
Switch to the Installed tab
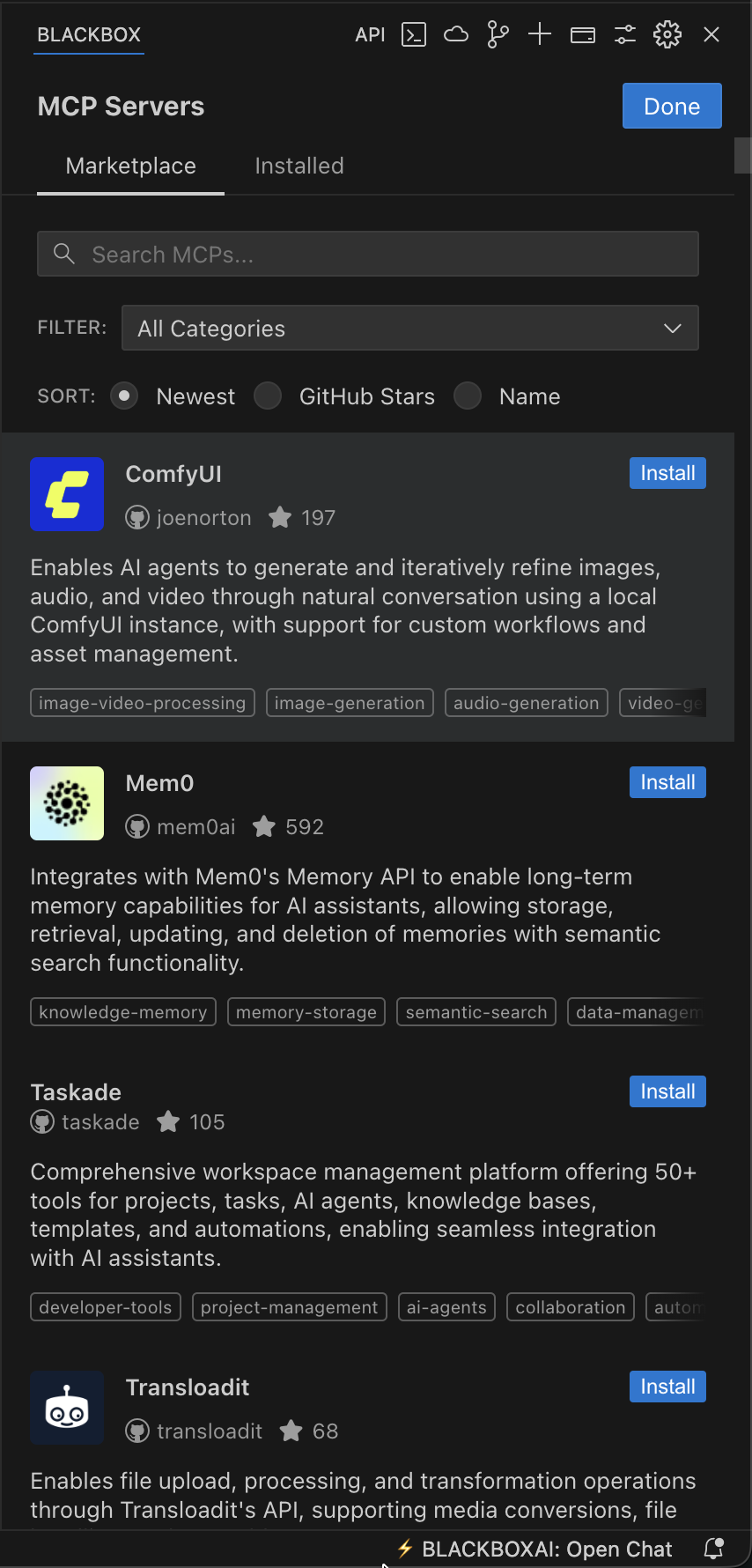click(x=299, y=166)
